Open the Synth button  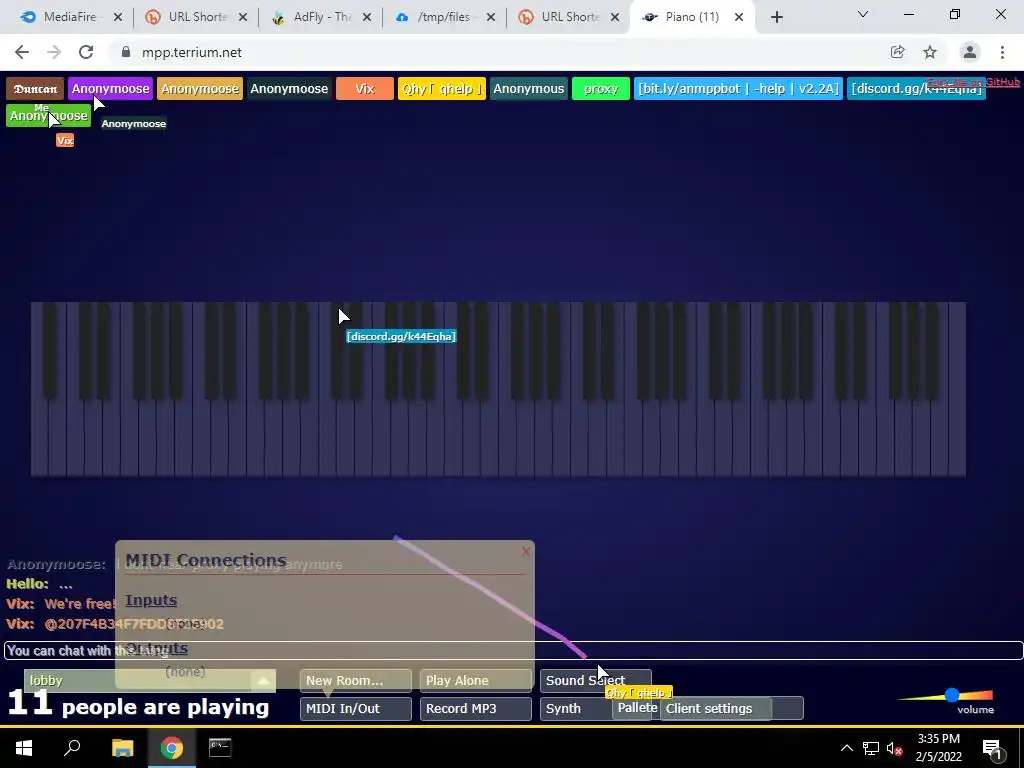coord(575,709)
